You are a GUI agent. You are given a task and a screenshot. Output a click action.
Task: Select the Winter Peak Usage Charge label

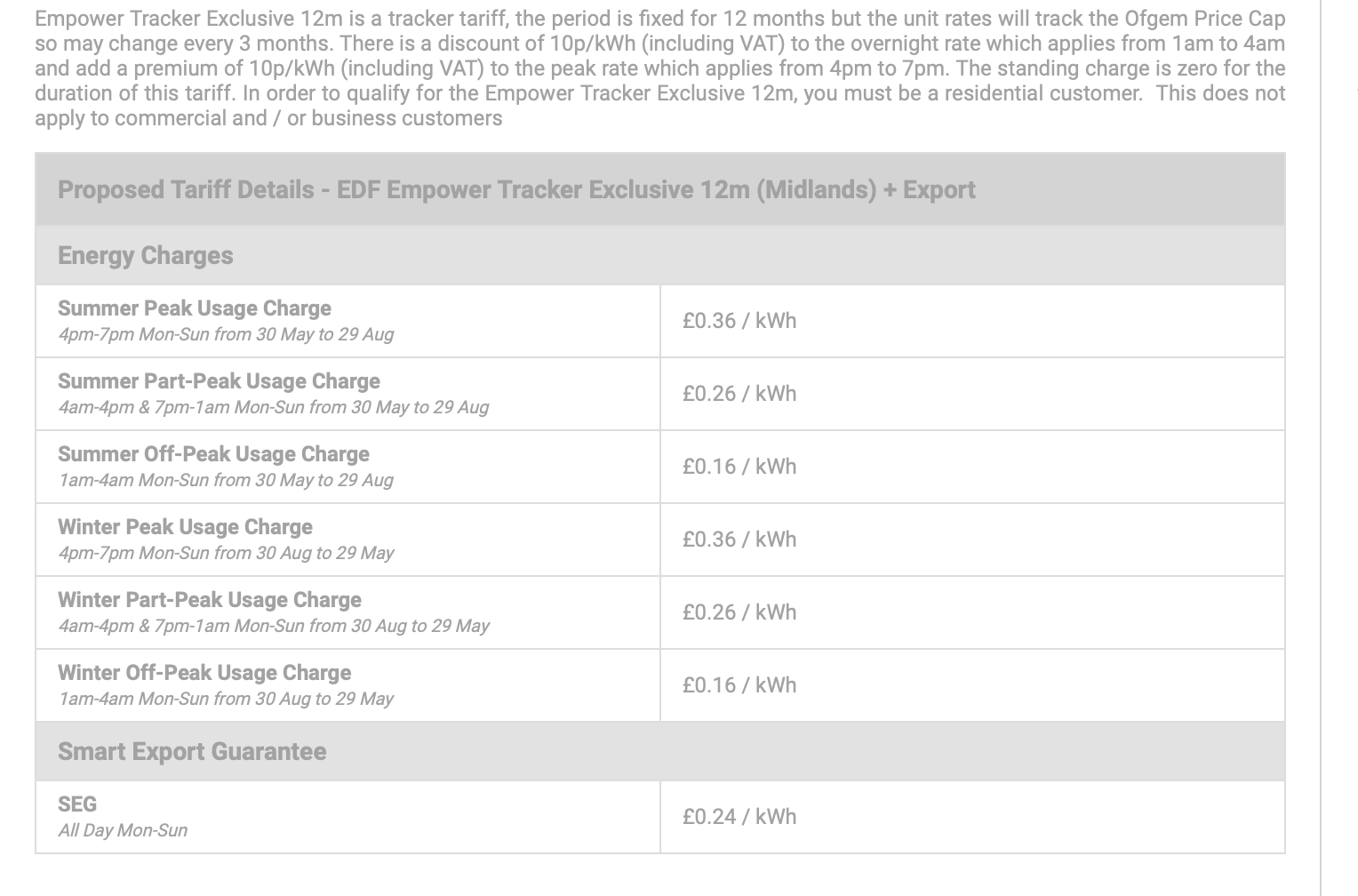(x=185, y=527)
